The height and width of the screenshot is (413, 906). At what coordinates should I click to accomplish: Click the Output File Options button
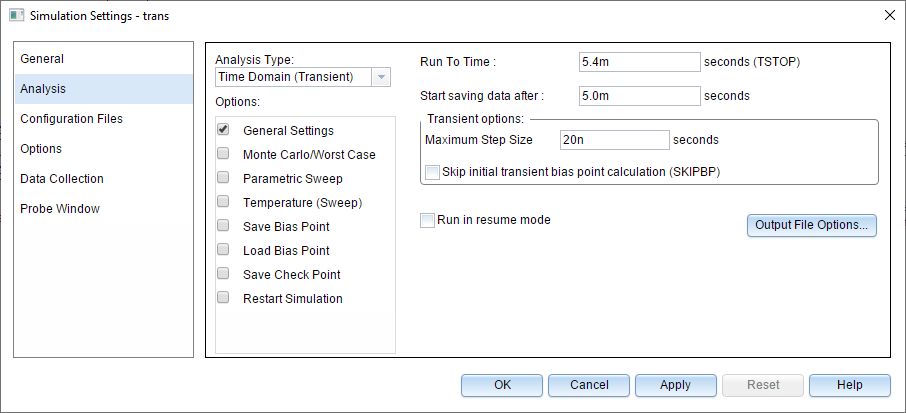(x=812, y=226)
